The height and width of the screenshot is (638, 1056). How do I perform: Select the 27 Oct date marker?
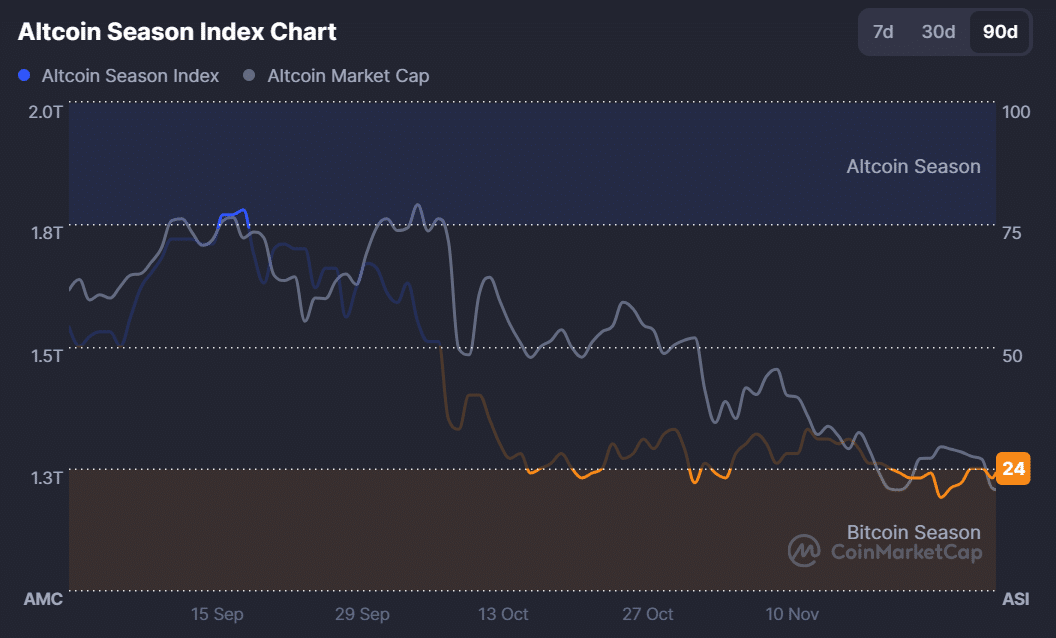pos(647,613)
